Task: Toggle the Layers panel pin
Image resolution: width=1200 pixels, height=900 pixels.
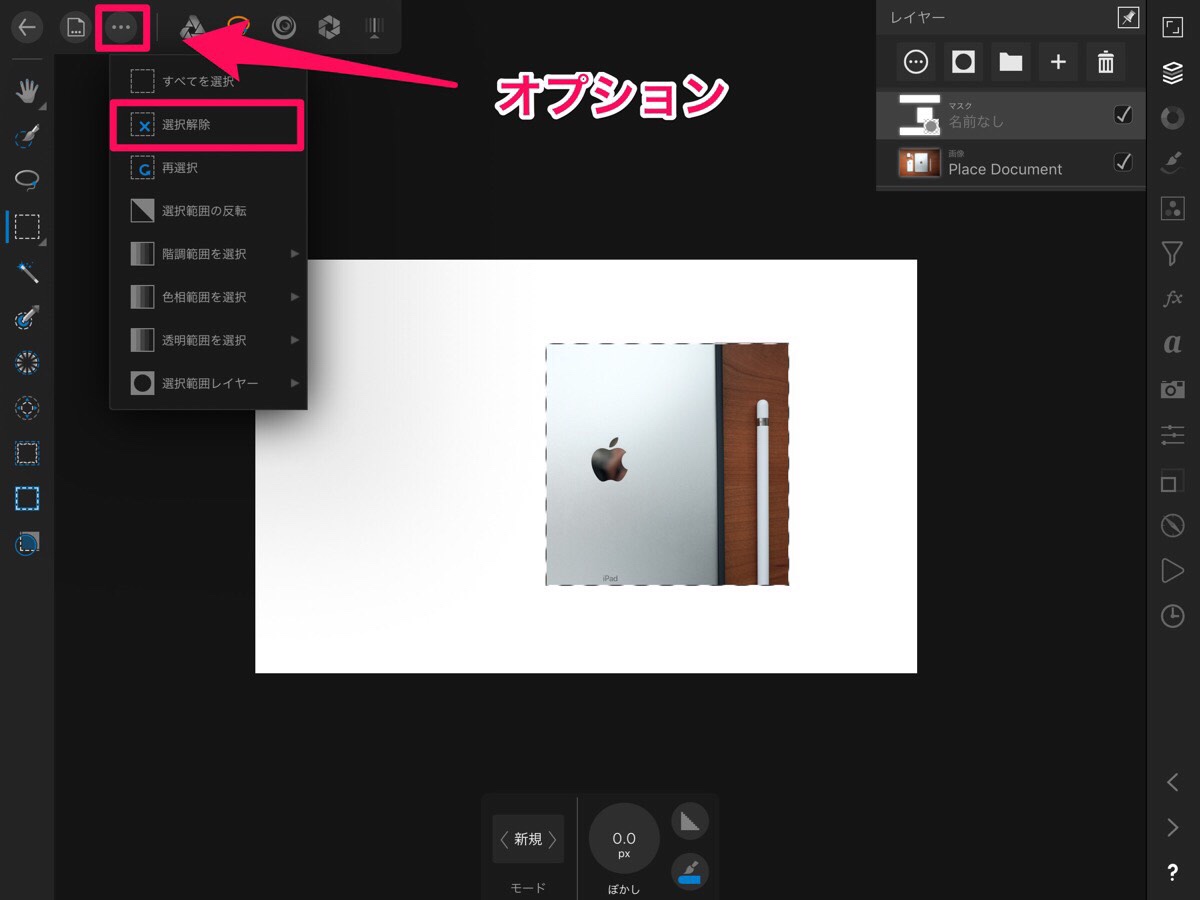Action: 1128,18
